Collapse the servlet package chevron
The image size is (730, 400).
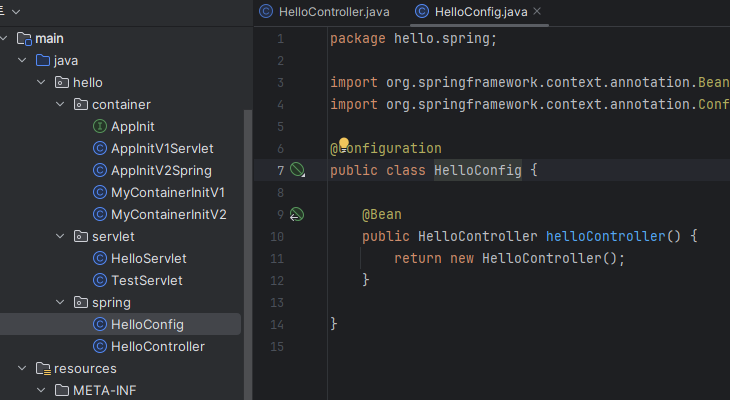(x=60, y=236)
